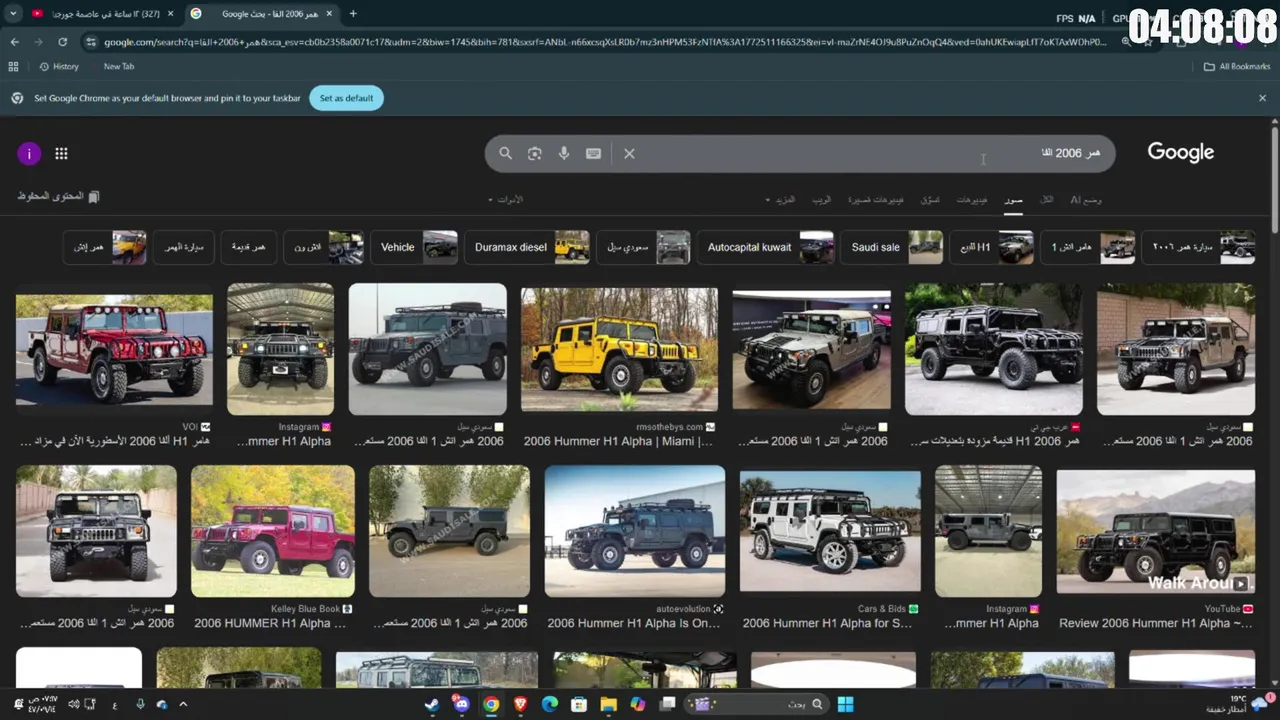Select the Short videos tab
This screenshot has width=1280, height=720.
pos(877,199)
